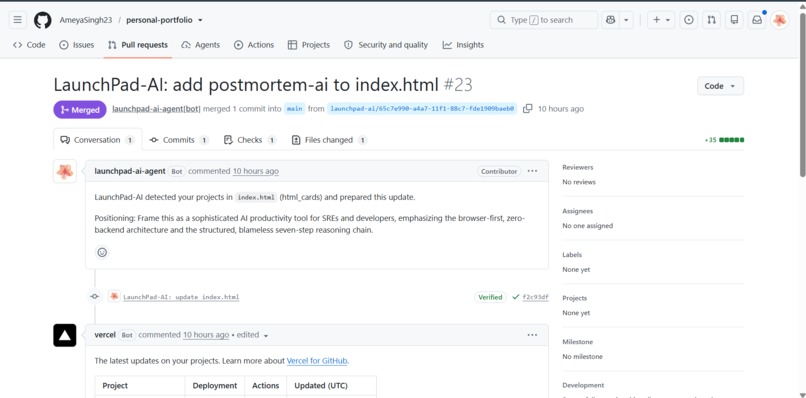Open the Projects tab
806x398 pixels.
[x=308, y=45]
